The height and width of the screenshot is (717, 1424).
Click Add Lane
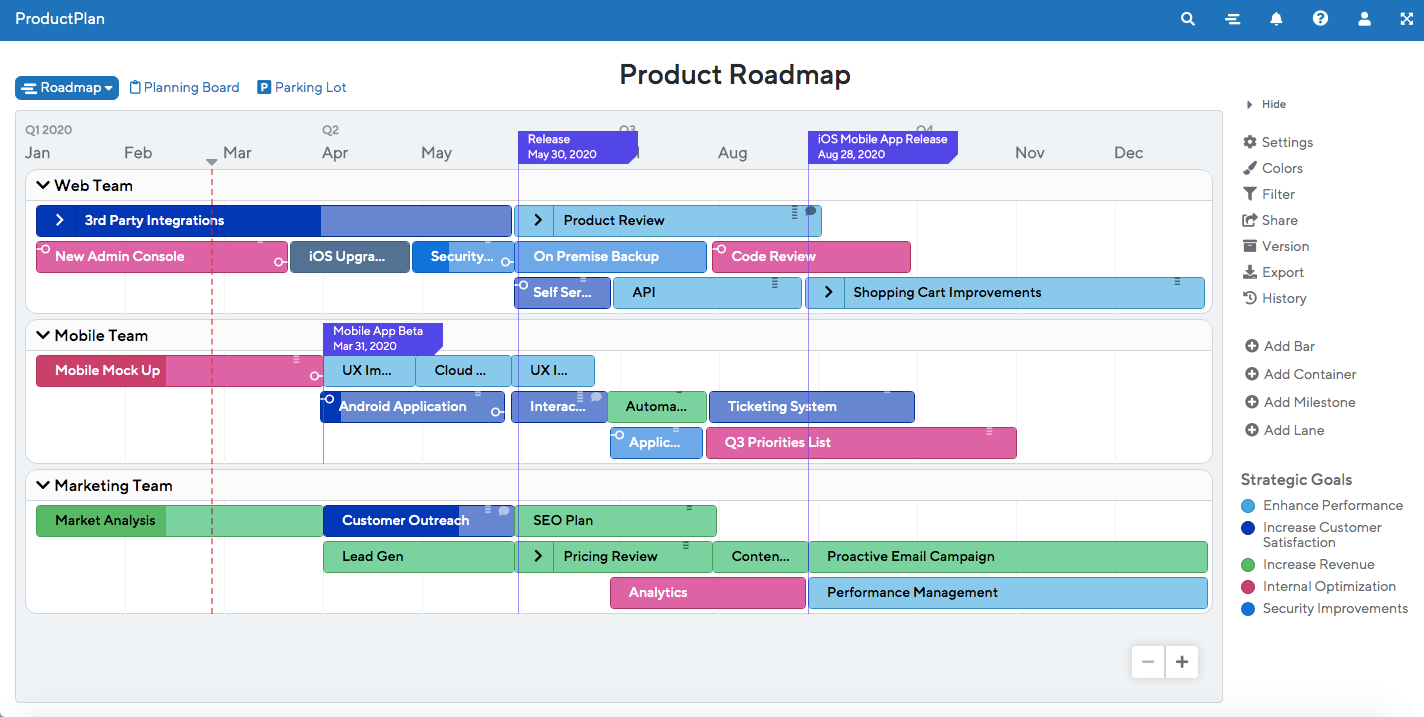click(x=1284, y=430)
